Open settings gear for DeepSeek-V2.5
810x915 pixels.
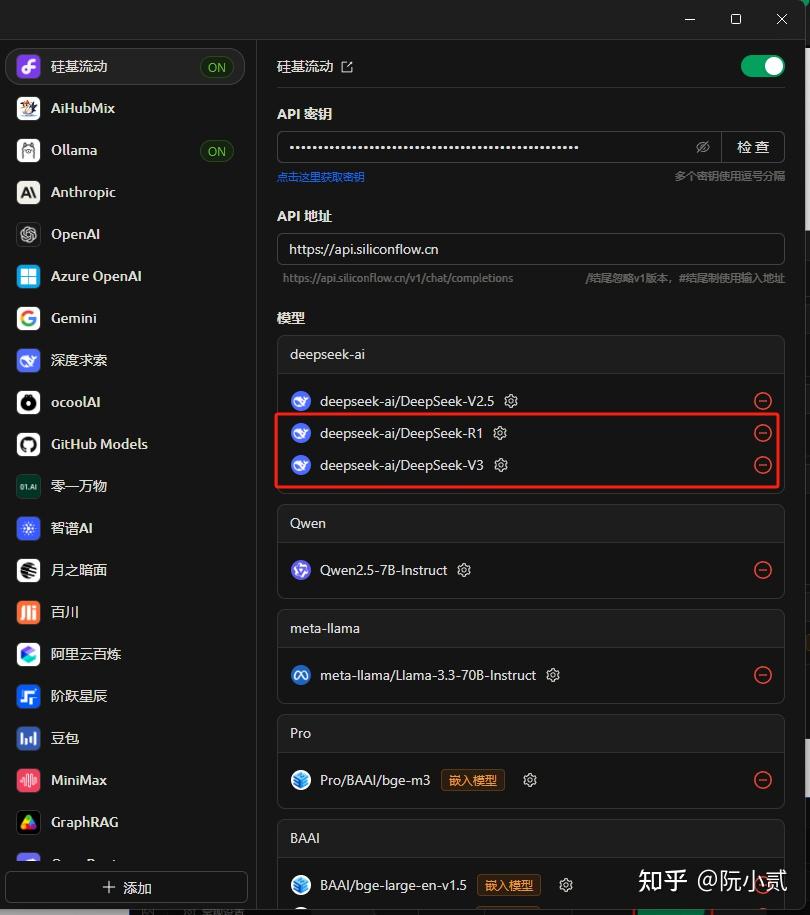tap(511, 401)
